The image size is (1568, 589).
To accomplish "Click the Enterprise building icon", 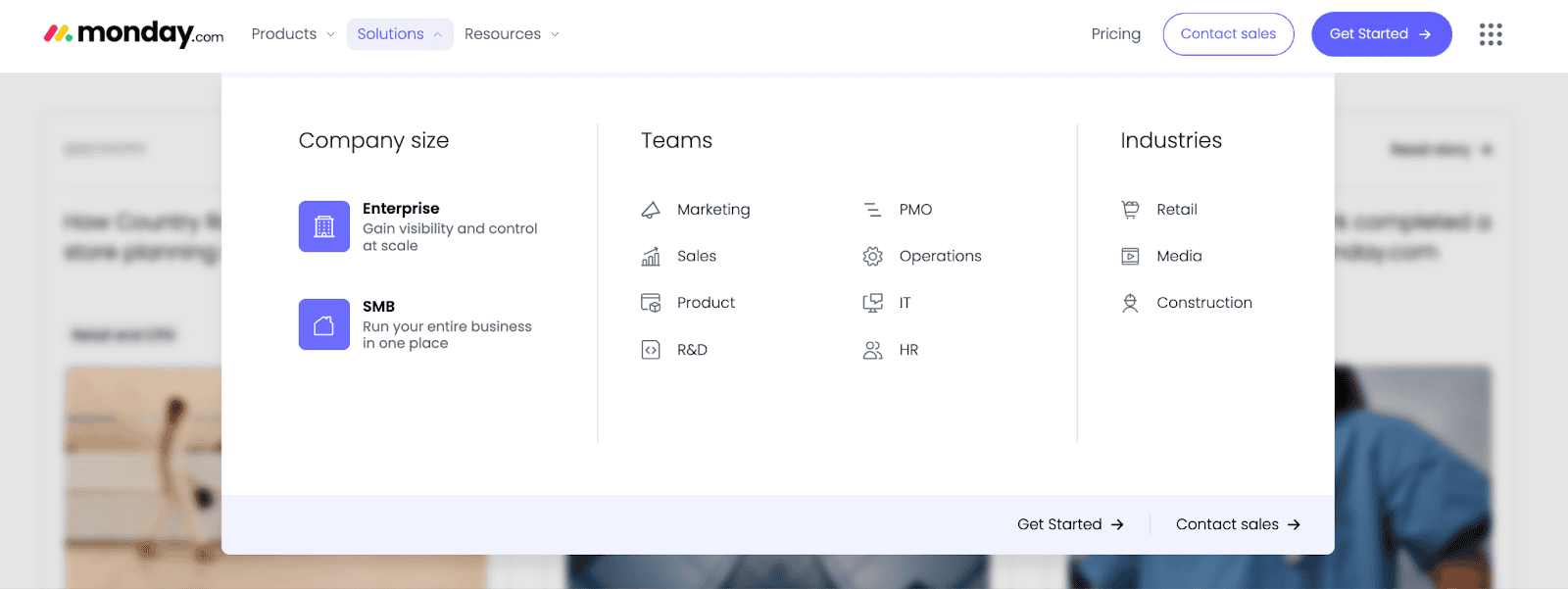I will click(324, 226).
